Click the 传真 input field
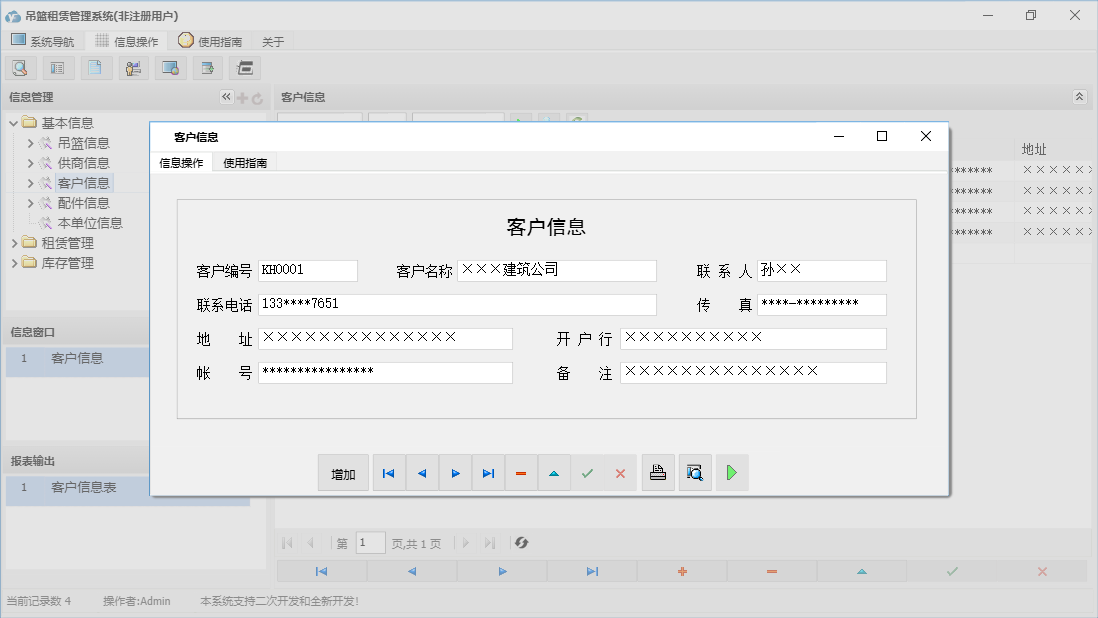The width and height of the screenshot is (1098, 618). 822,304
